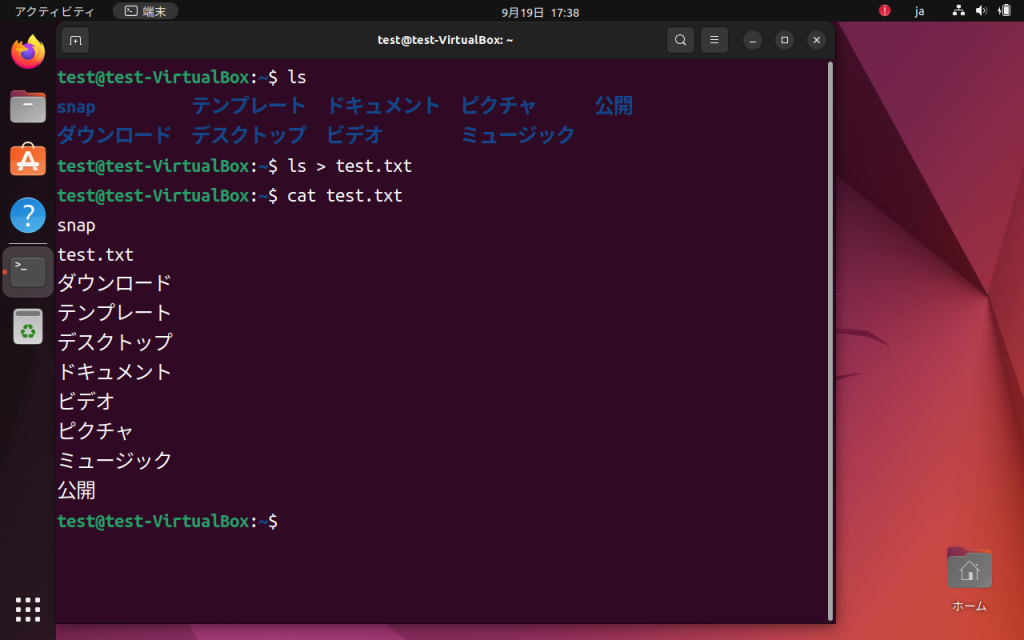Click the white 公開 line in cat output
Screen dimensions: 1024x640
pos(76,490)
